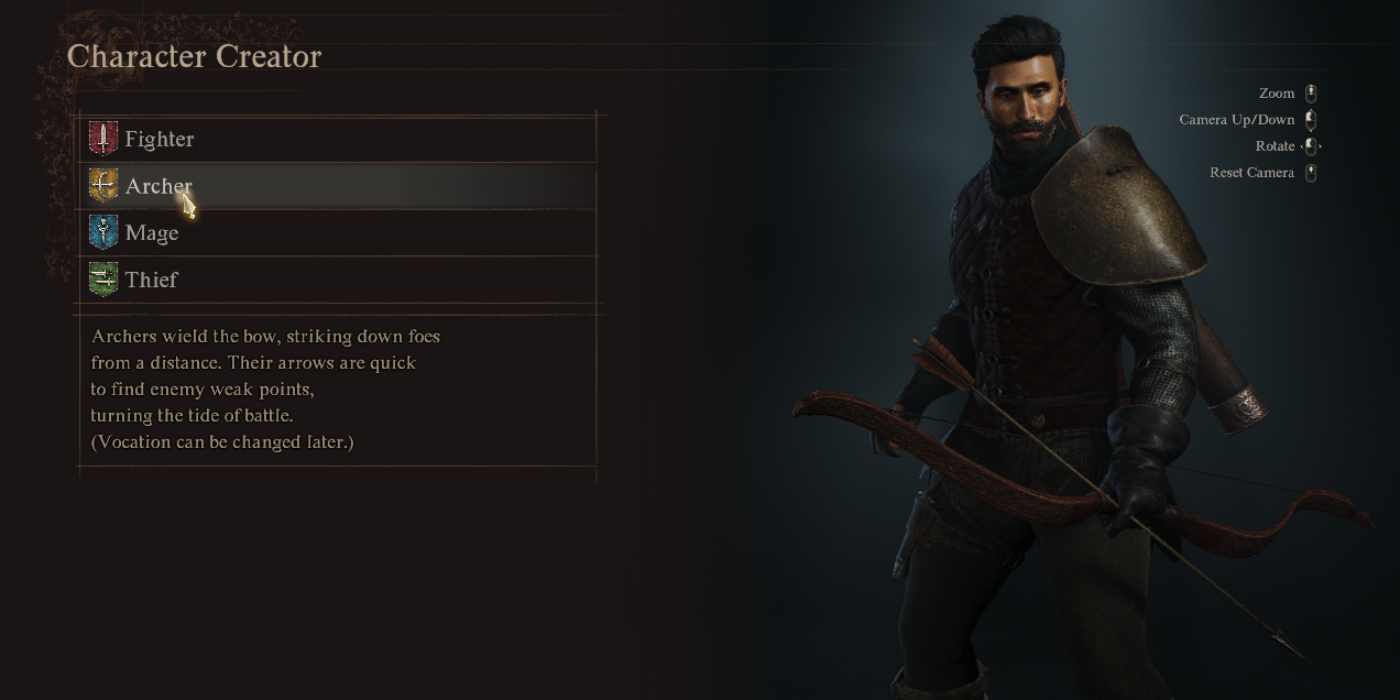Click the yellow Archer bow emblem
1400x700 pixels.
tap(103, 185)
